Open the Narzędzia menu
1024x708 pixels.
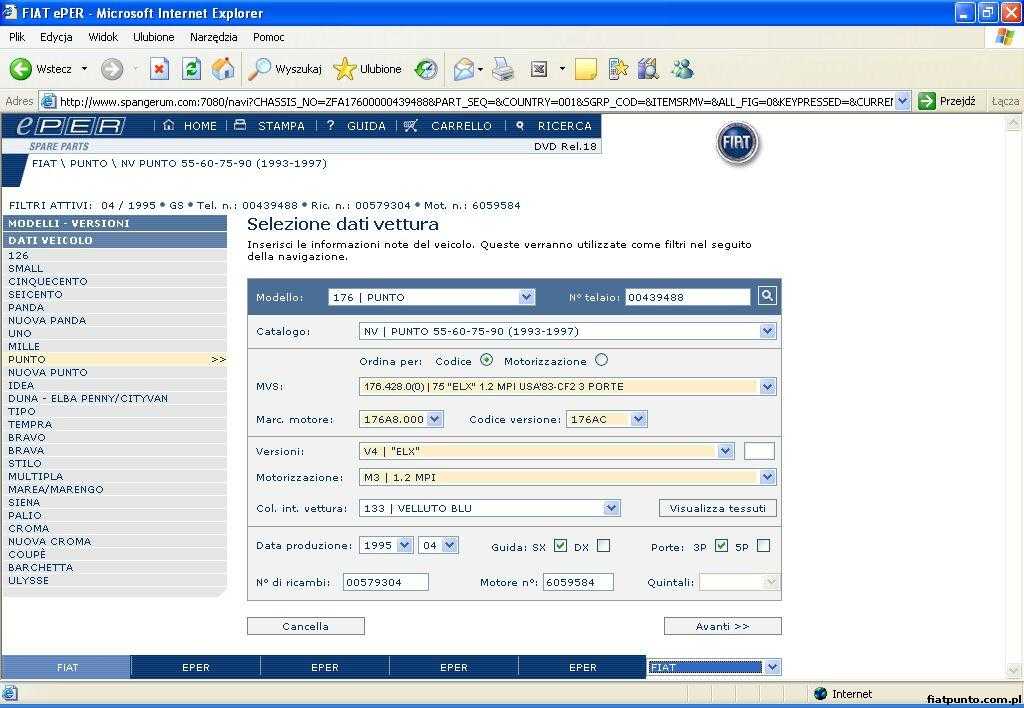tap(214, 37)
